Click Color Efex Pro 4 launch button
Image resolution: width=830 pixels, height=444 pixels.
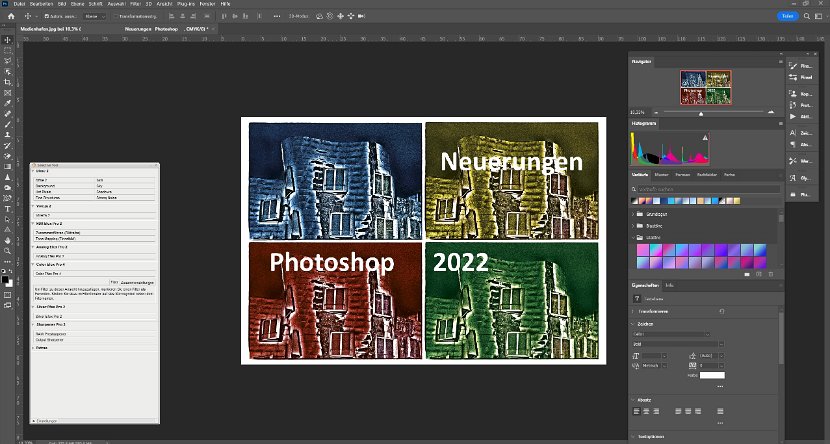pyautogui.click(x=95, y=274)
